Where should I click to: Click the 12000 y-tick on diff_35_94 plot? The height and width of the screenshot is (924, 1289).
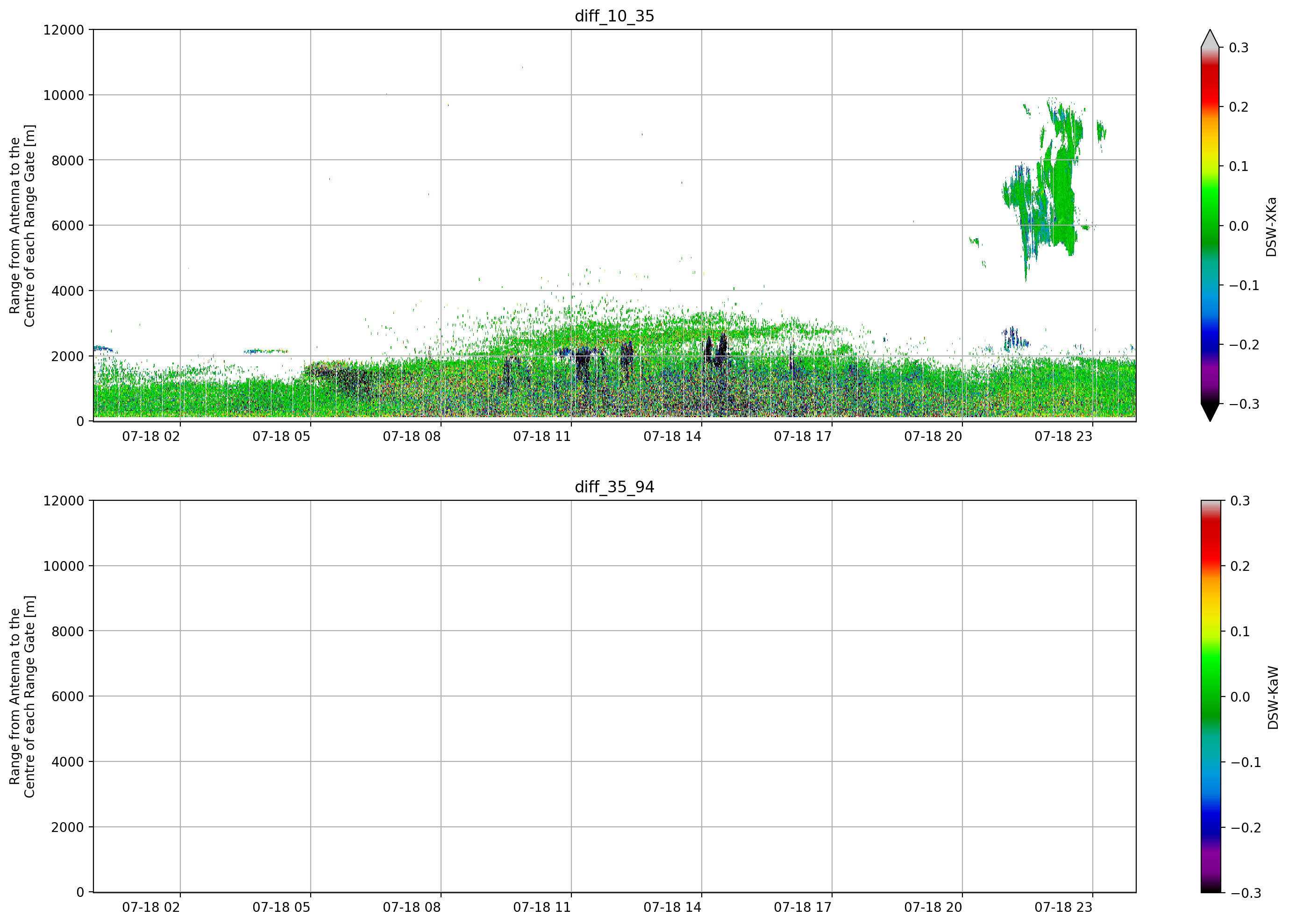(x=64, y=501)
